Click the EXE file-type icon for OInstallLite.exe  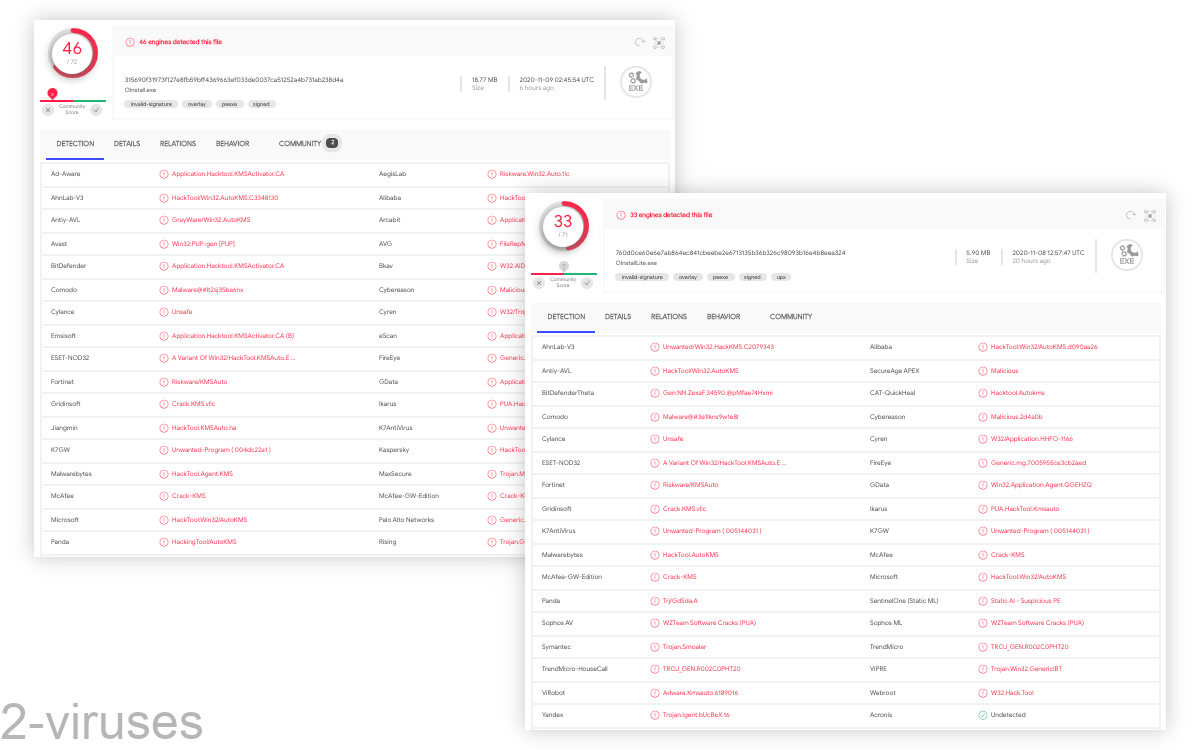[x=1127, y=255]
